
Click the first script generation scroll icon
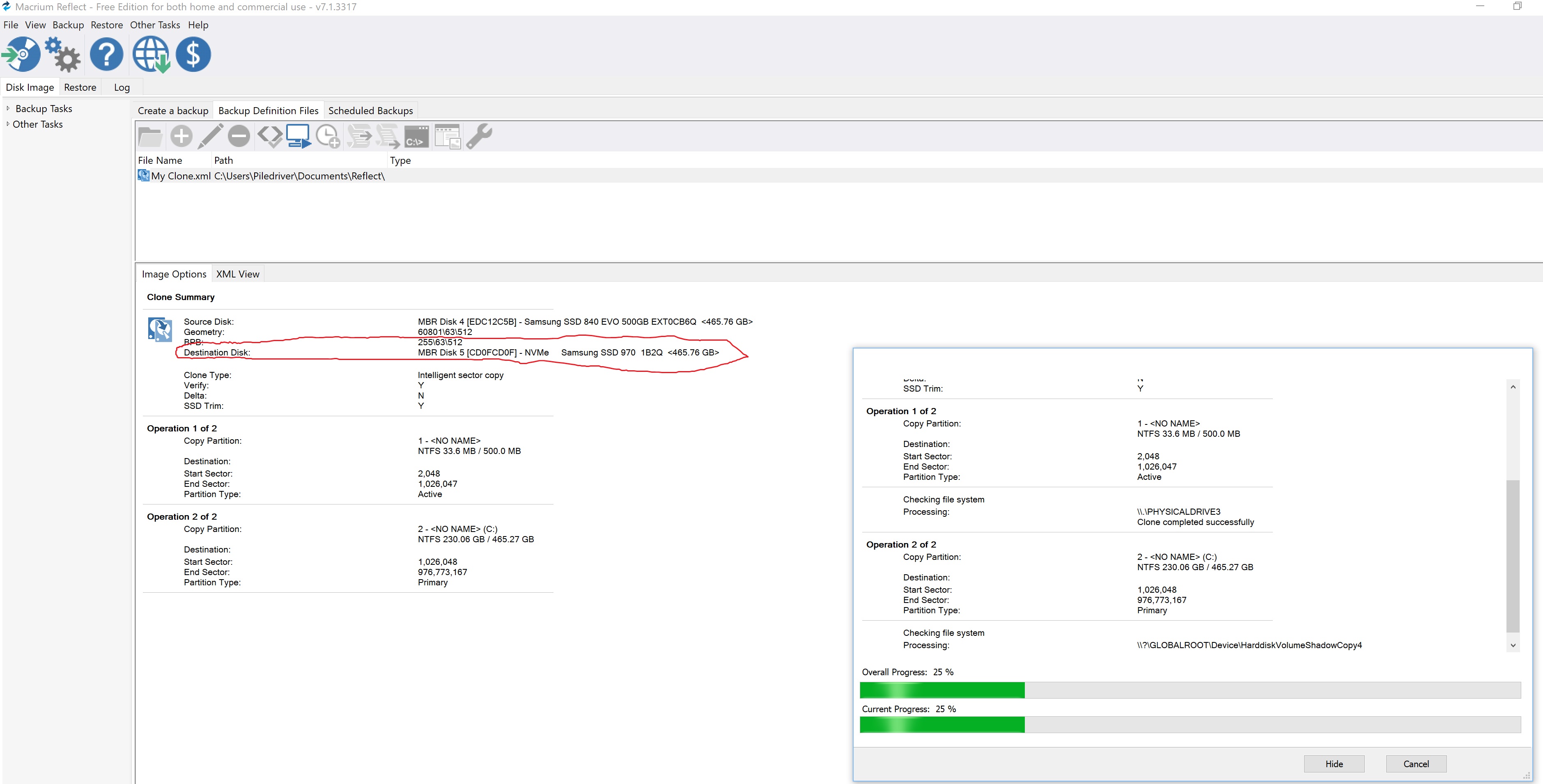coord(359,136)
